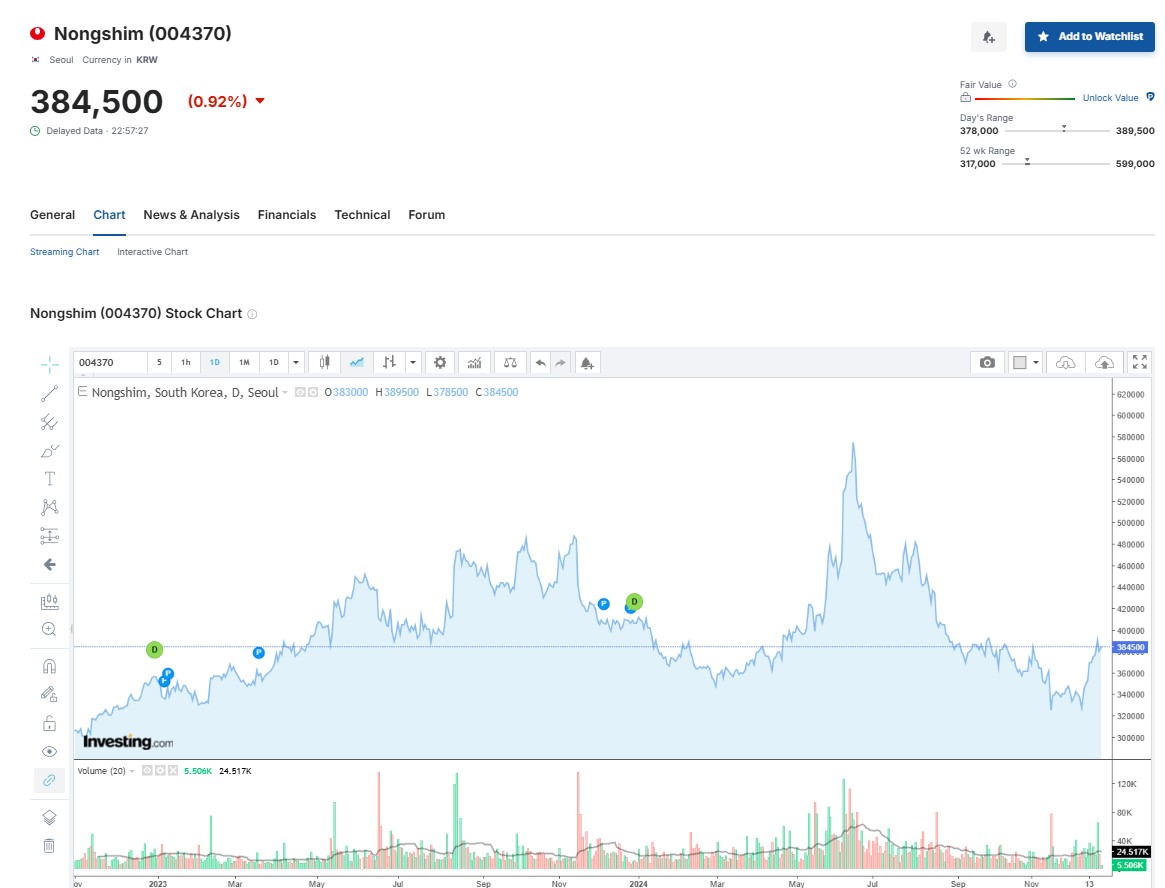Select the crosshair cursor tool
Image resolution: width=1165 pixels, height=888 pixels.
coord(49,363)
